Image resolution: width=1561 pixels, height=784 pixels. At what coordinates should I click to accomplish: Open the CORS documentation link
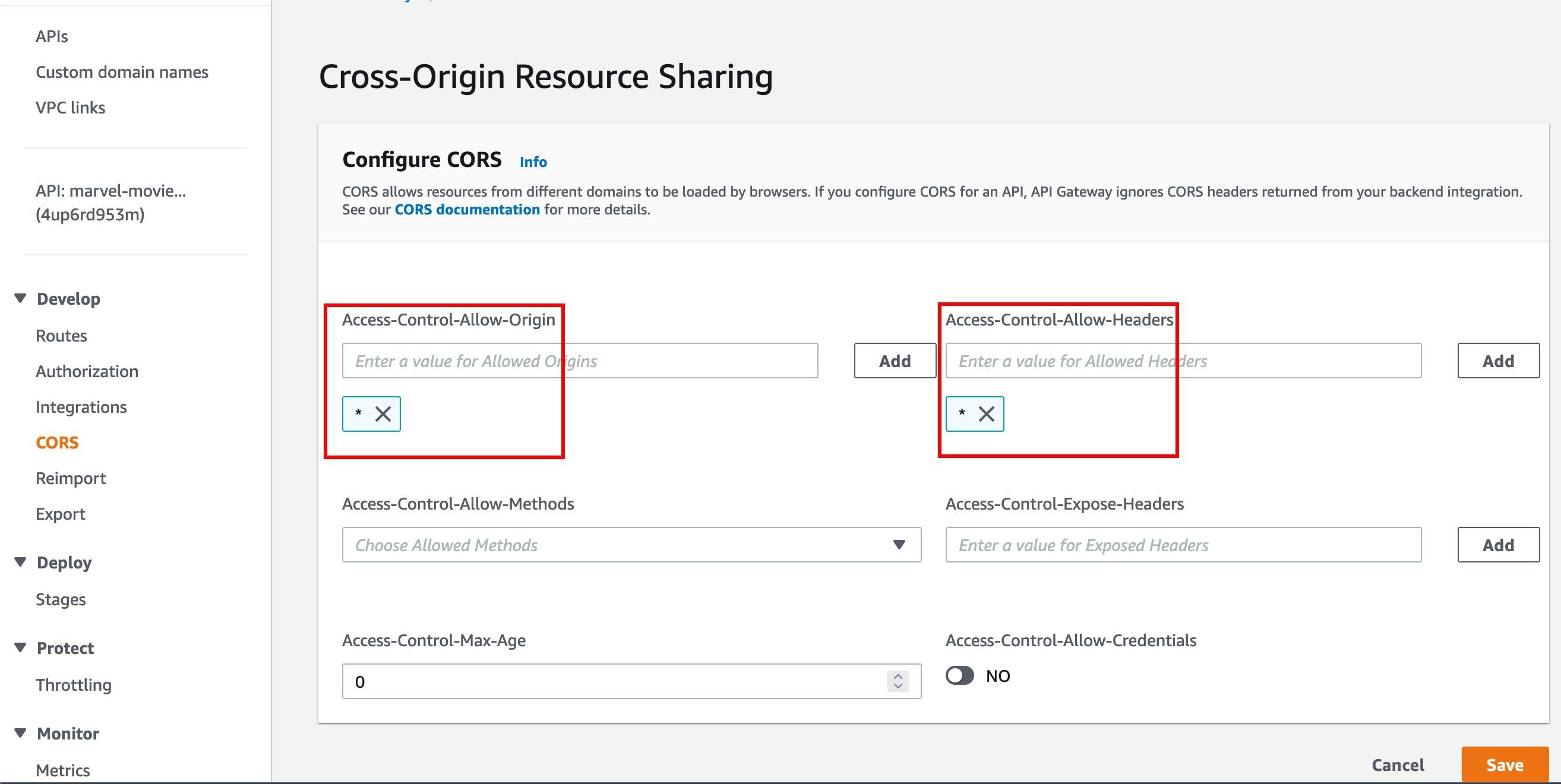tap(467, 210)
